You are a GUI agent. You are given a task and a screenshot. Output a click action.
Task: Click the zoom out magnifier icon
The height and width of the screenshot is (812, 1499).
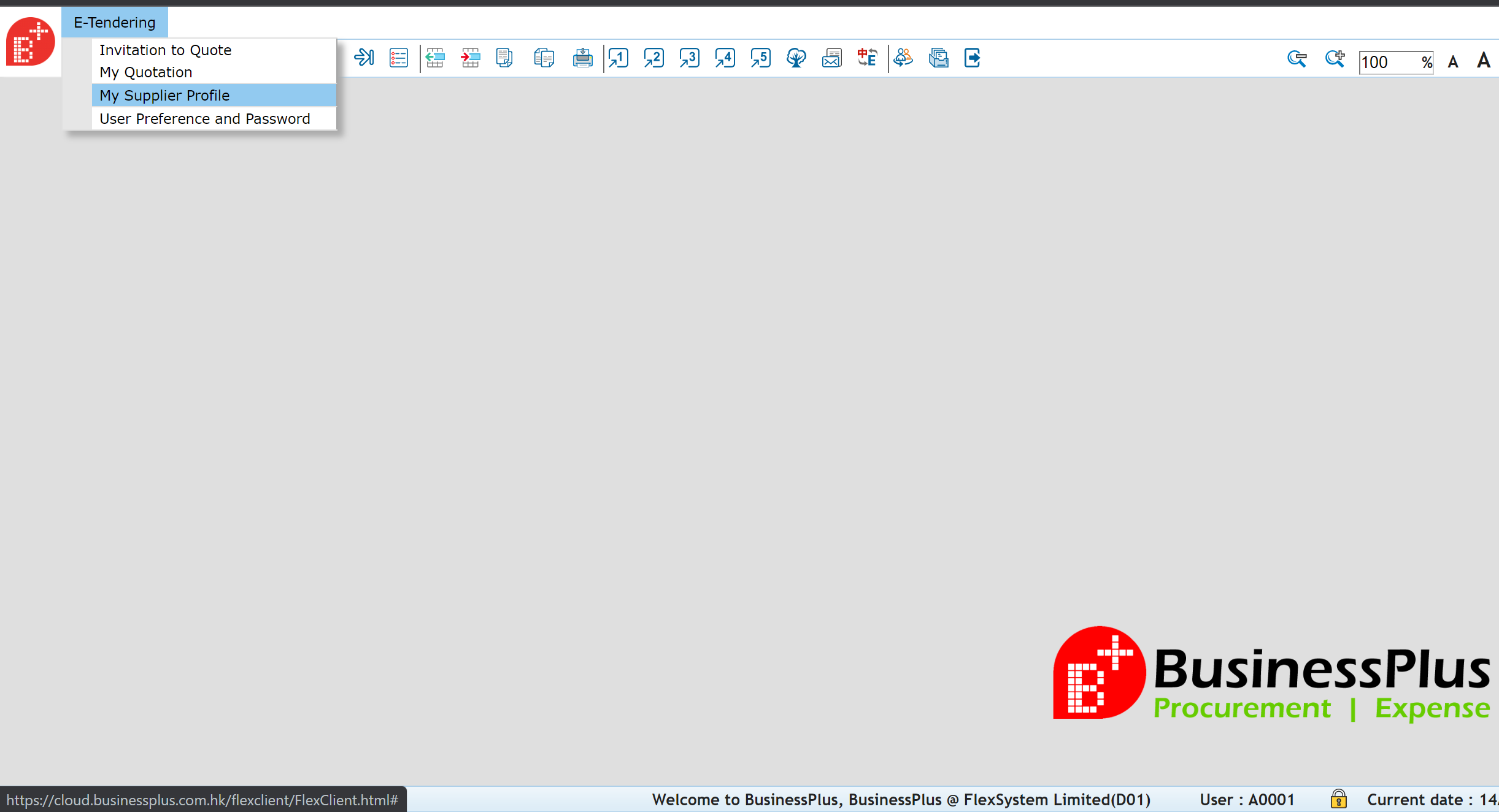click(x=1297, y=59)
